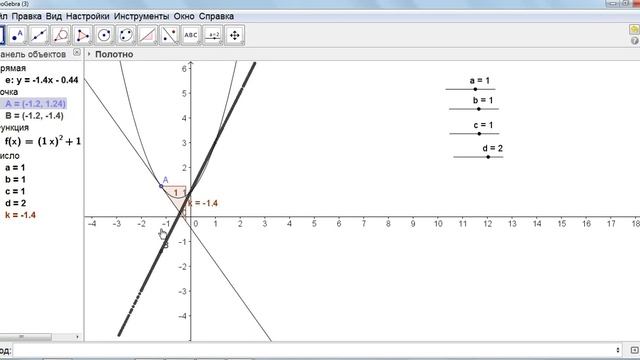Select number c = 1 in list
Screen dimensions: 640x360
tap(15, 191)
